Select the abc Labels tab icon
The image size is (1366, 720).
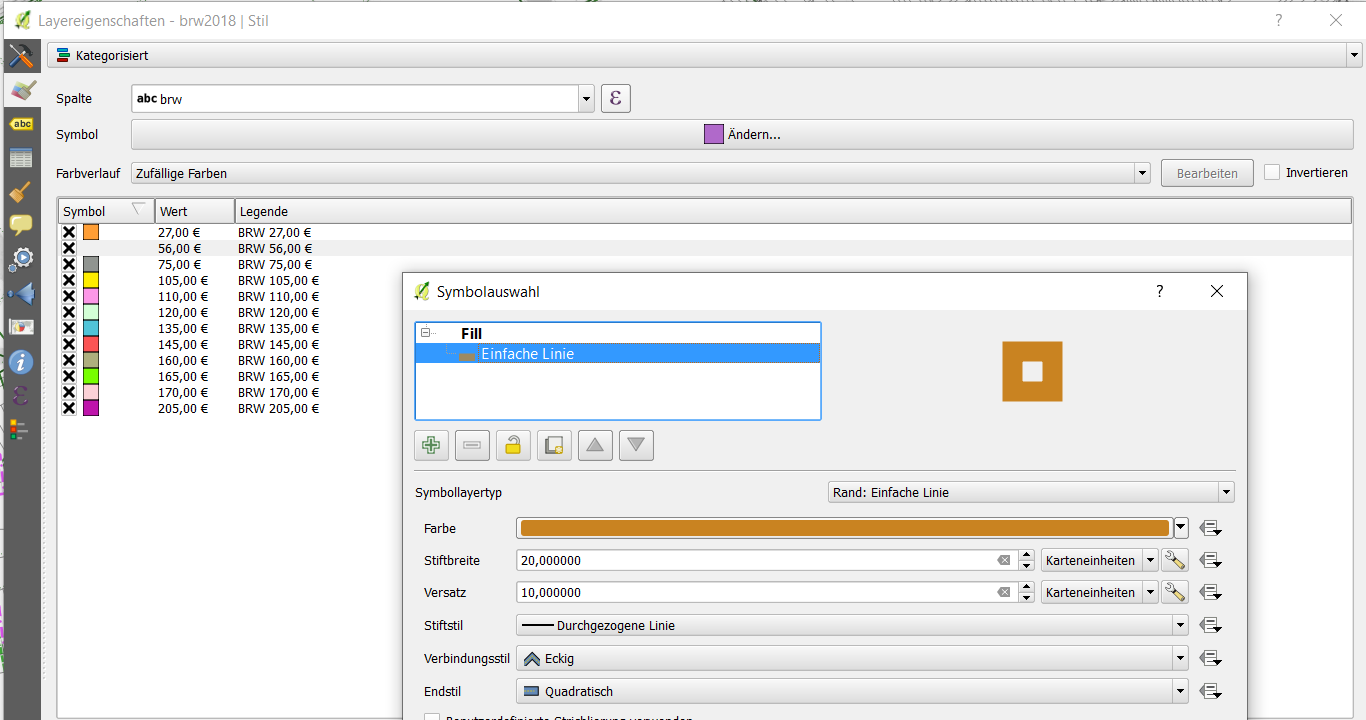click(22, 123)
